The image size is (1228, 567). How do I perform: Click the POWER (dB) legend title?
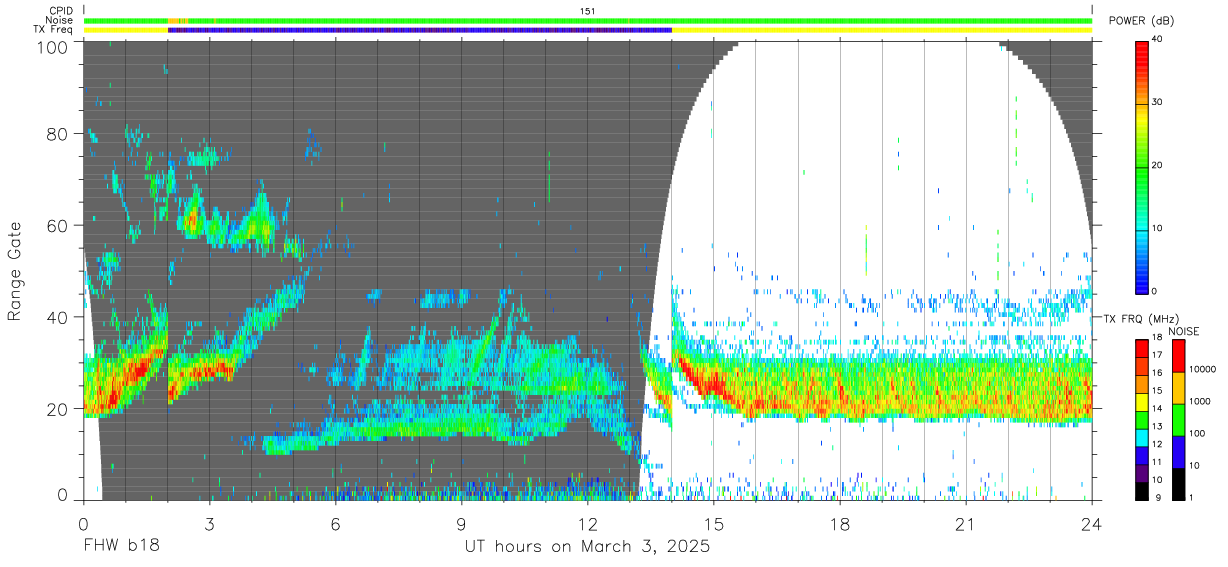pos(1141,21)
